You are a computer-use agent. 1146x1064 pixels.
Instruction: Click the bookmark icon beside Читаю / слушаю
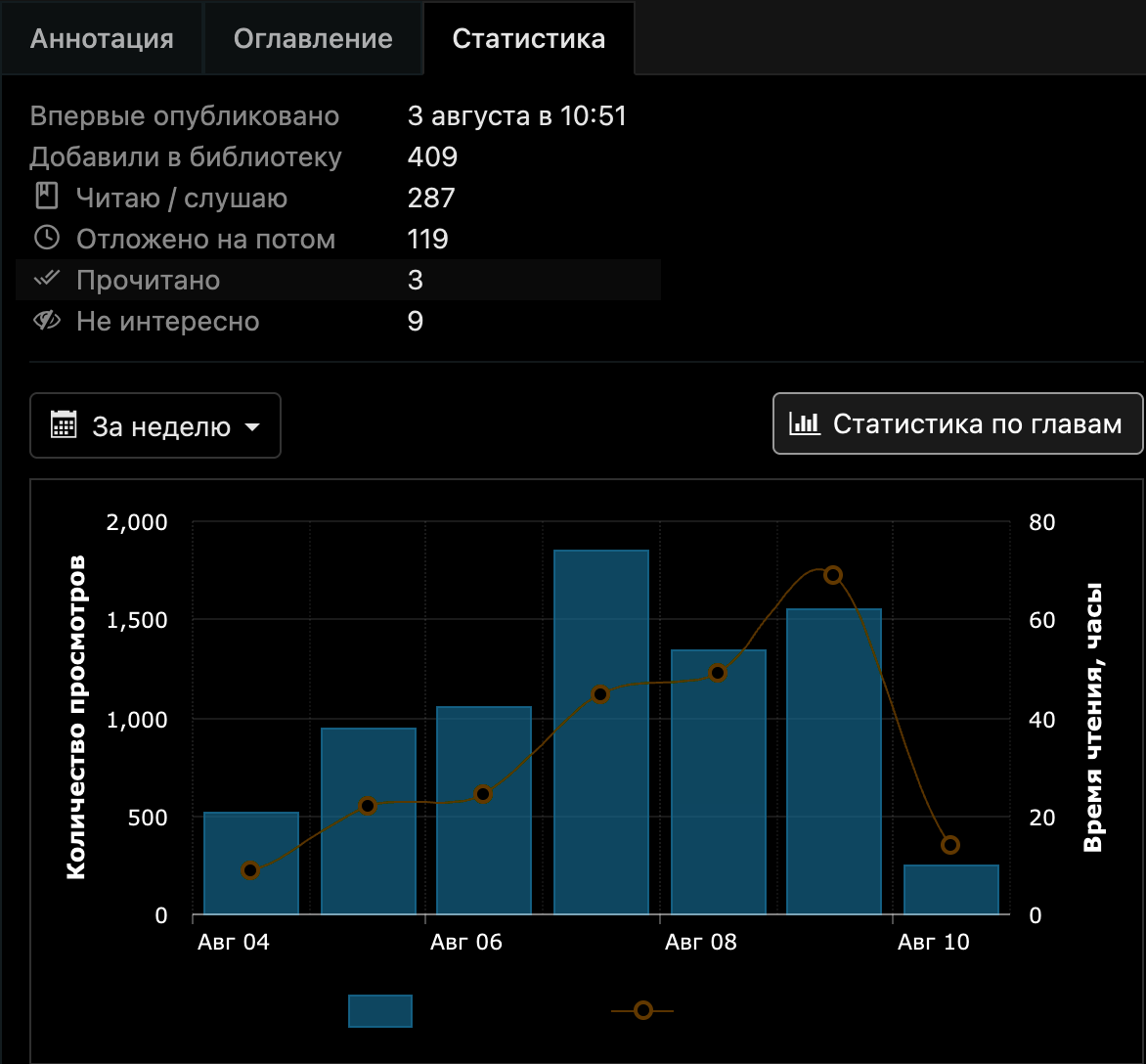click(x=47, y=197)
